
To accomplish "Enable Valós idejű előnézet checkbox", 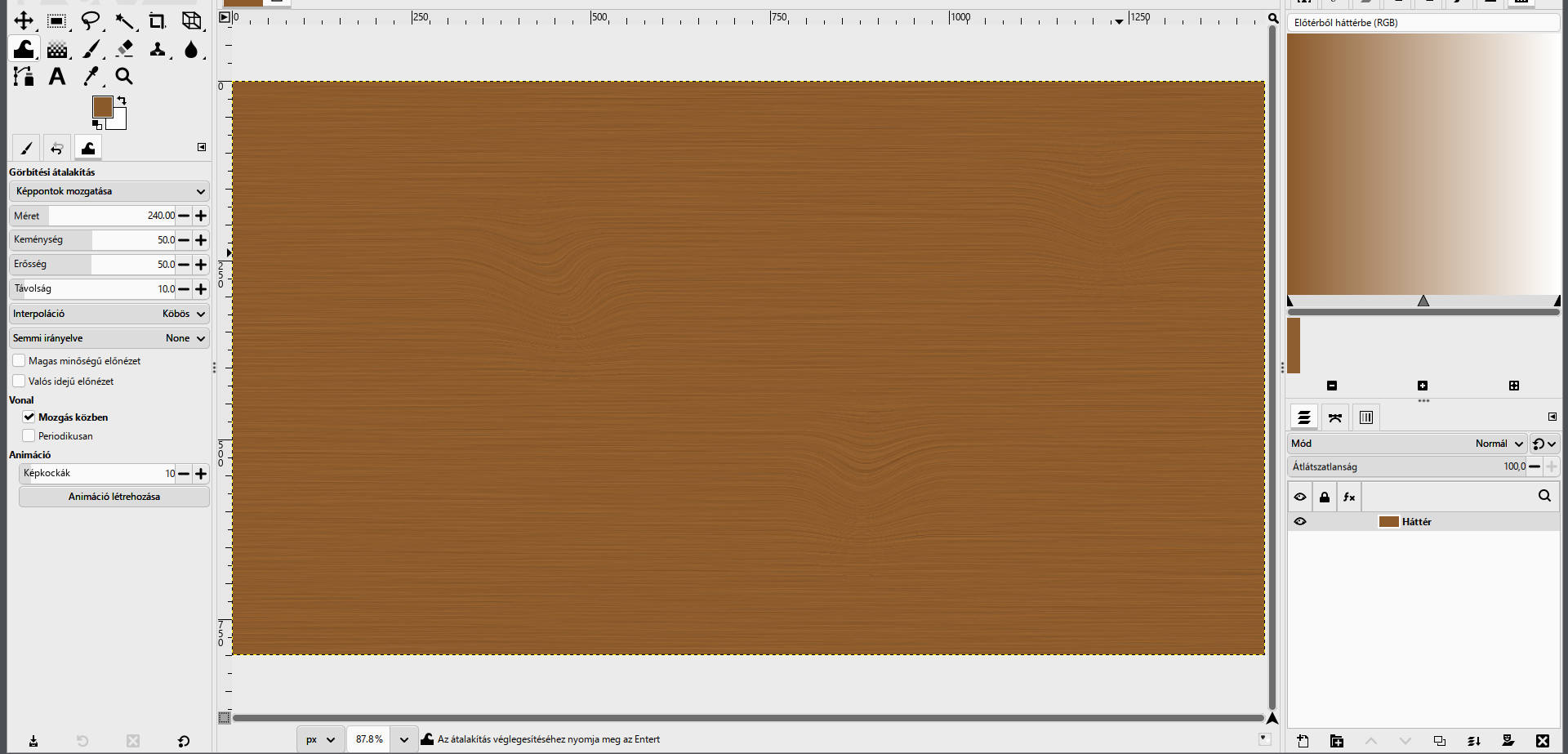I will (x=19, y=381).
